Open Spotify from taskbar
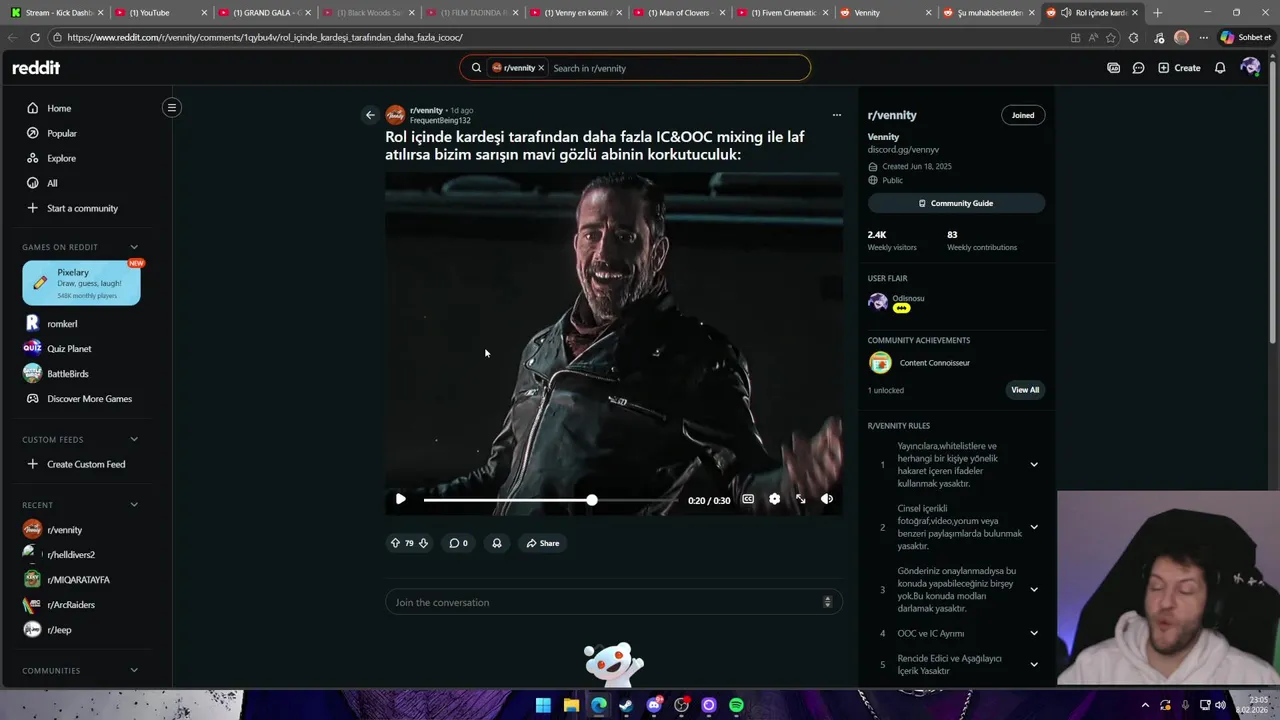The height and width of the screenshot is (720, 1280). pos(736,705)
